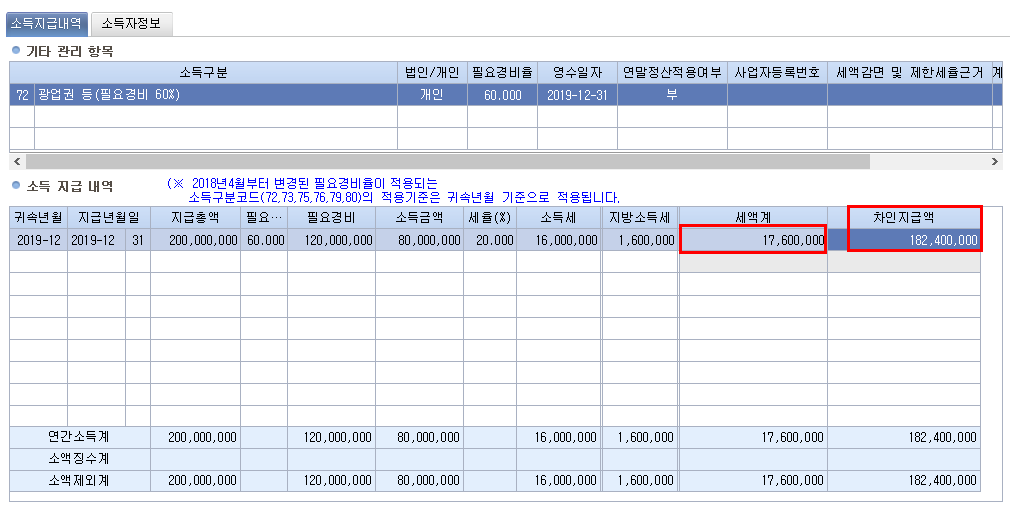
Task: Click the 필요경비율 cell showing 60.000
Action: tap(502, 95)
